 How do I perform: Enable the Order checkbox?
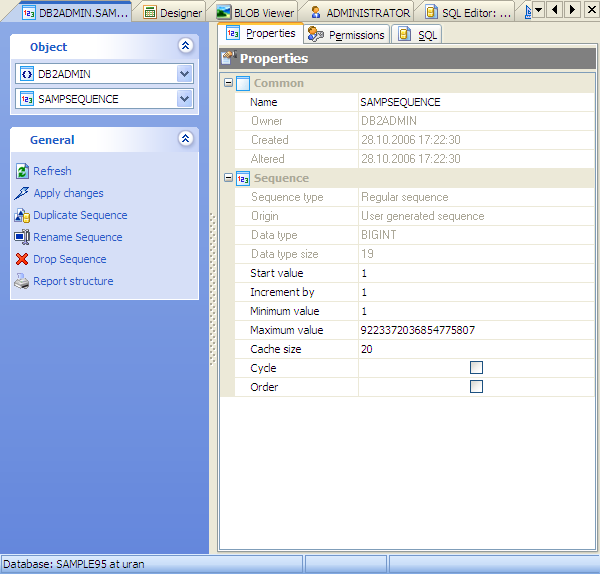click(x=476, y=387)
